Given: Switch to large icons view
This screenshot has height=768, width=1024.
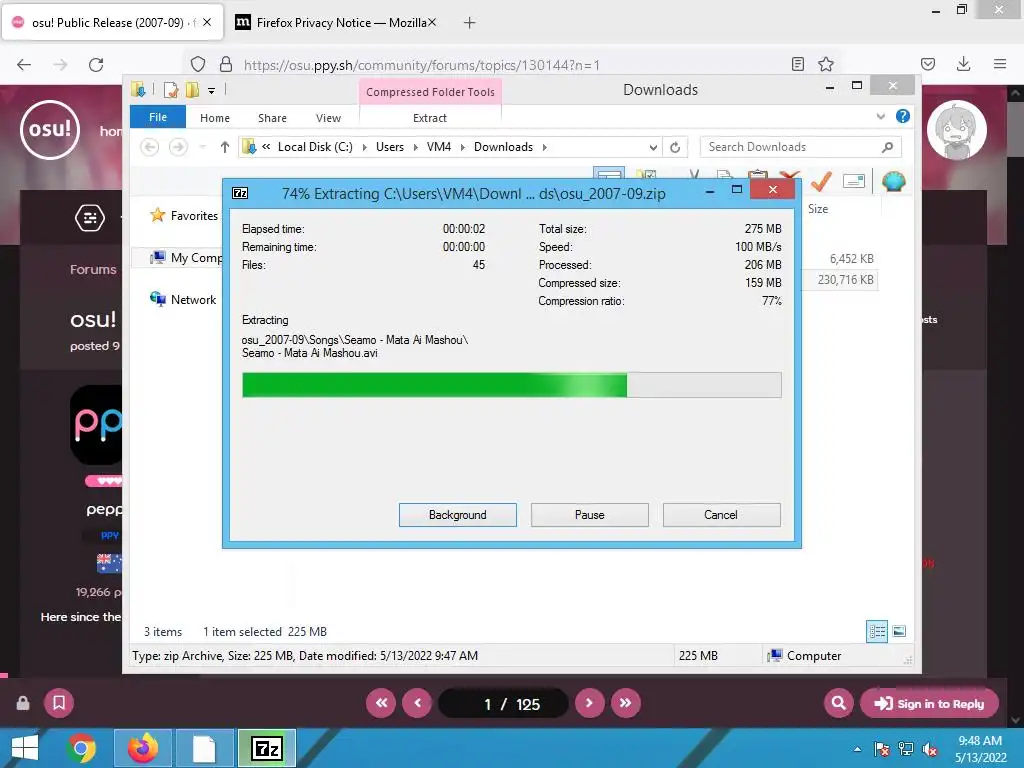Looking at the screenshot, I should click(x=899, y=631).
